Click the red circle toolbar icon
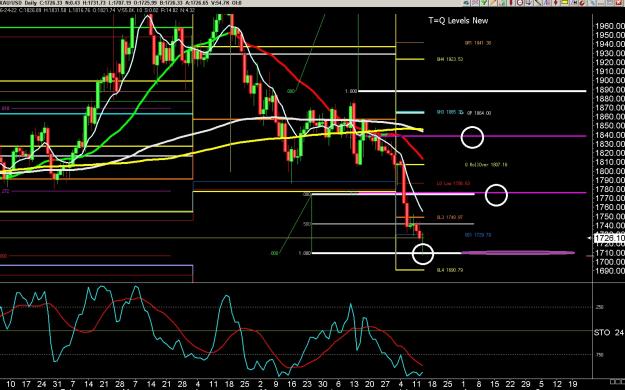This screenshot has height=390, width=625. [x=520, y=2]
